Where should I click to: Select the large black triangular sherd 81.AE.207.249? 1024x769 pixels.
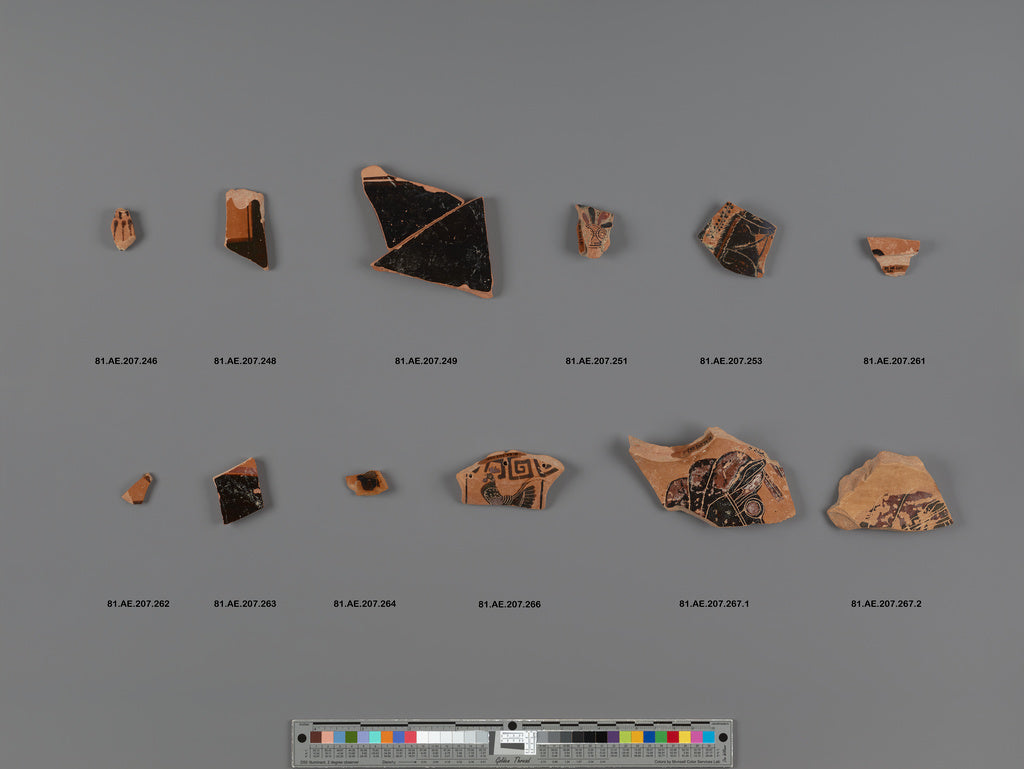(x=428, y=231)
